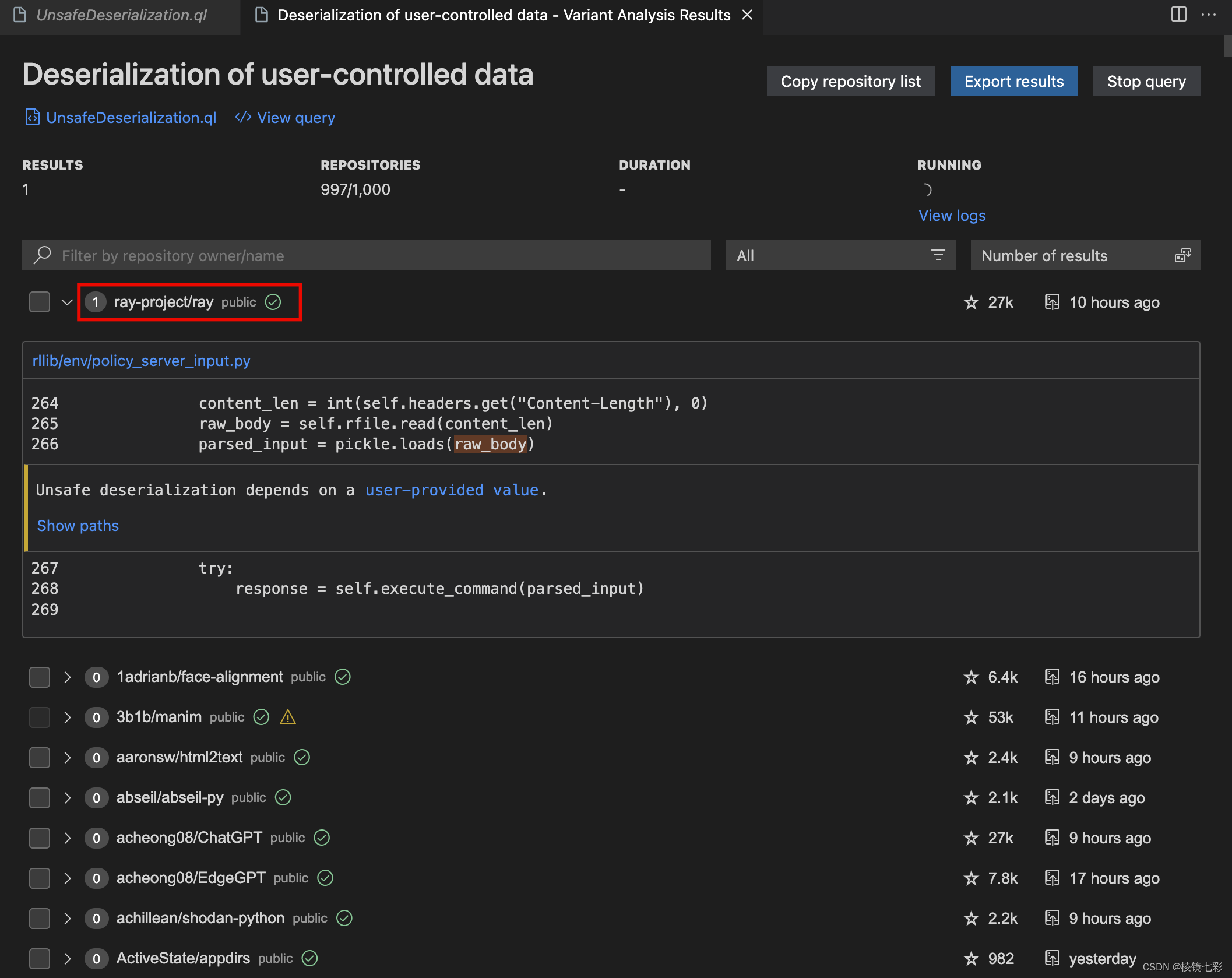Click the green check for 1adrianb/face-alignment
This screenshot has height=978, width=1232.
tap(343, 677)
